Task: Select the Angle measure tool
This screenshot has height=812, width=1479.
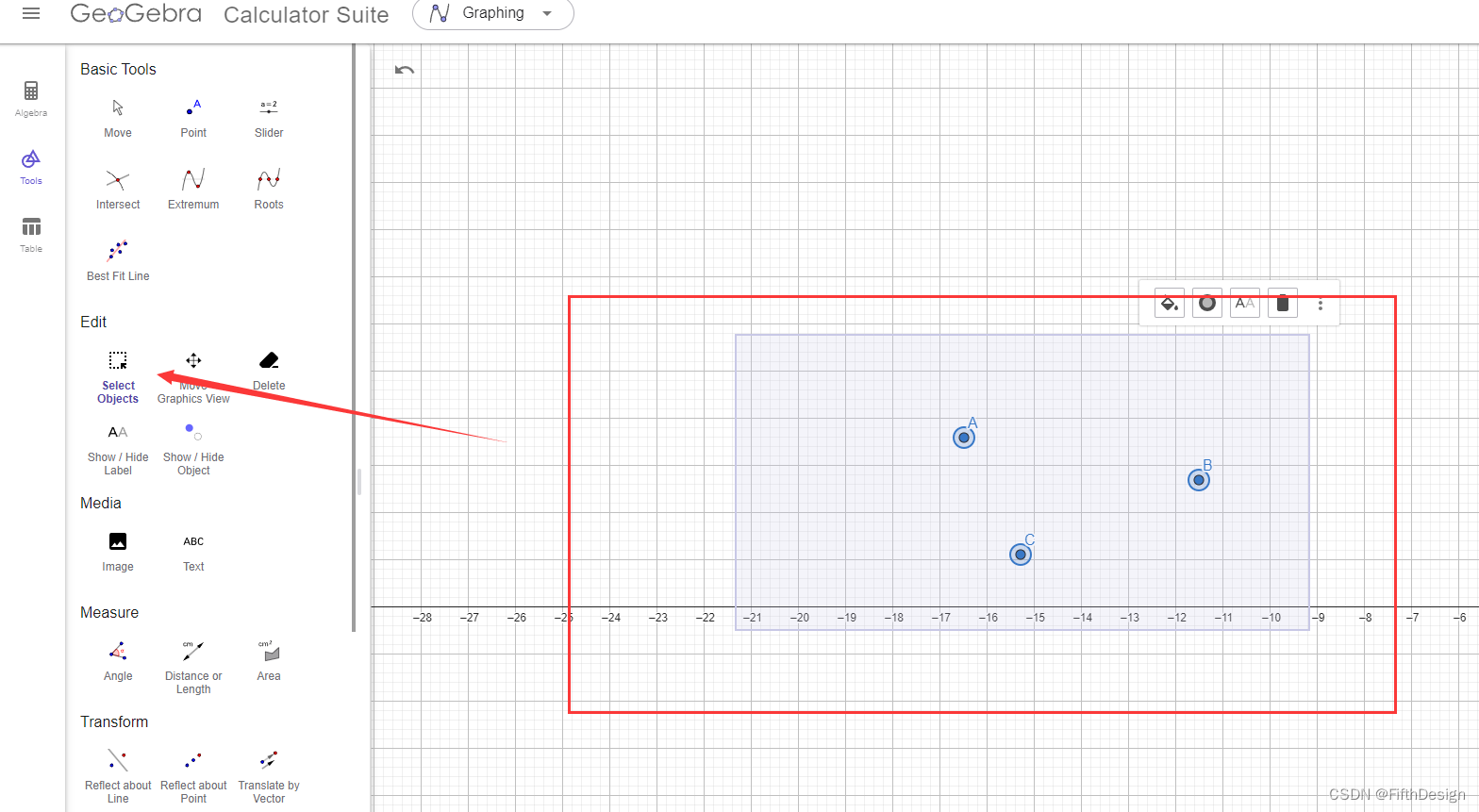Action: (x=118, y=661)
